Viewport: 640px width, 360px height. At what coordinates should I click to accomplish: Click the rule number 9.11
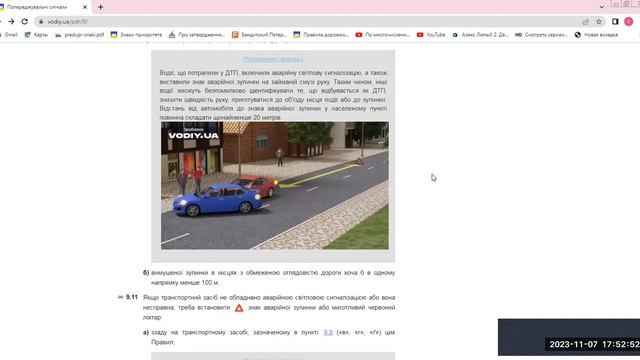click(x=131, y=297)
